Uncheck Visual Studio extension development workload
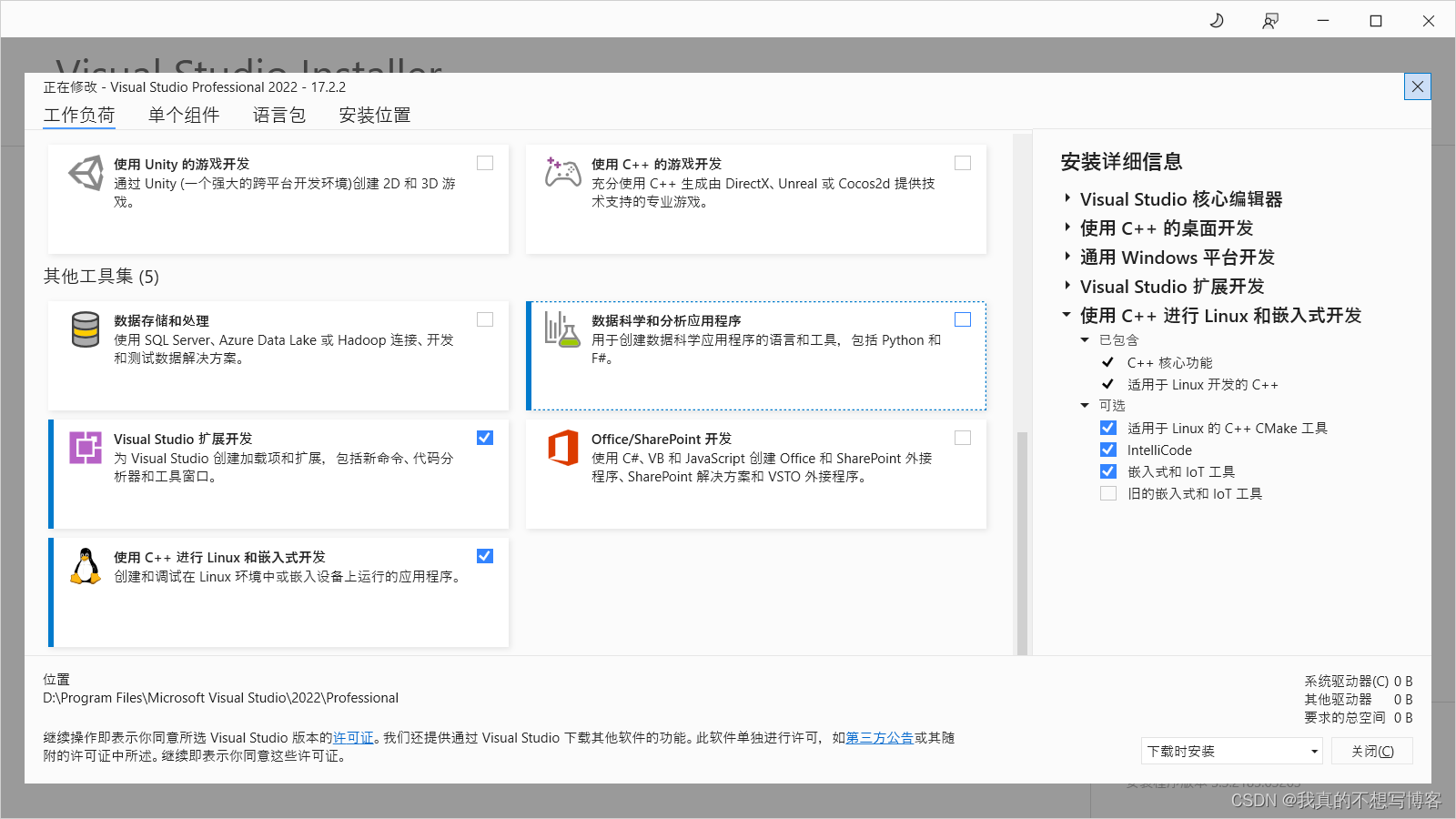This screenshot has width=1456, height=819. click(x=485, y=438)
